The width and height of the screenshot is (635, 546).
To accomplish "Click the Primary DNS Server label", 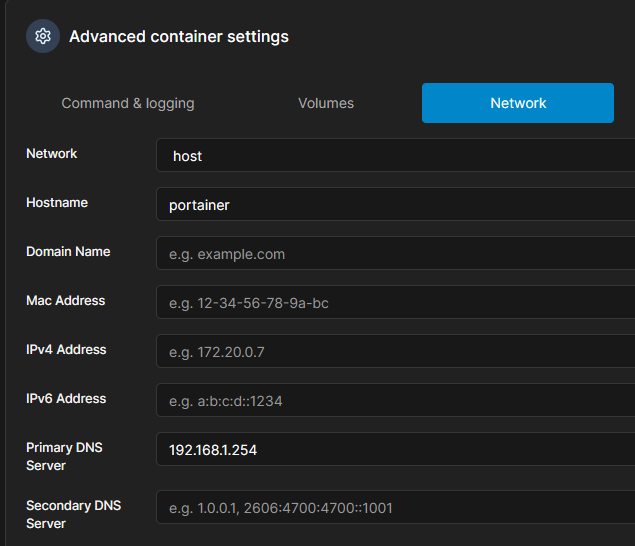I will (x=64, y=456).
